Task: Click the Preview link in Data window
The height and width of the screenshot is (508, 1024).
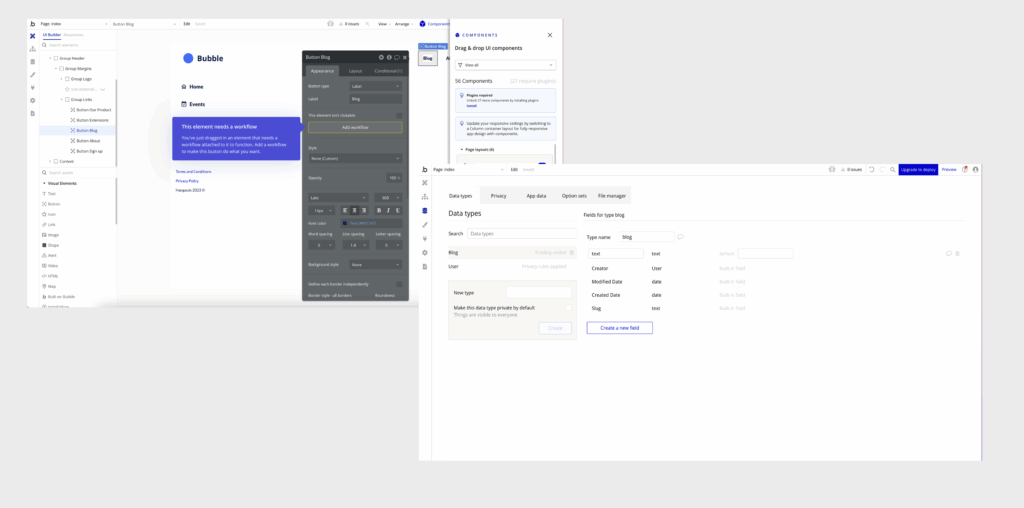Action: [x=949, y=169]
